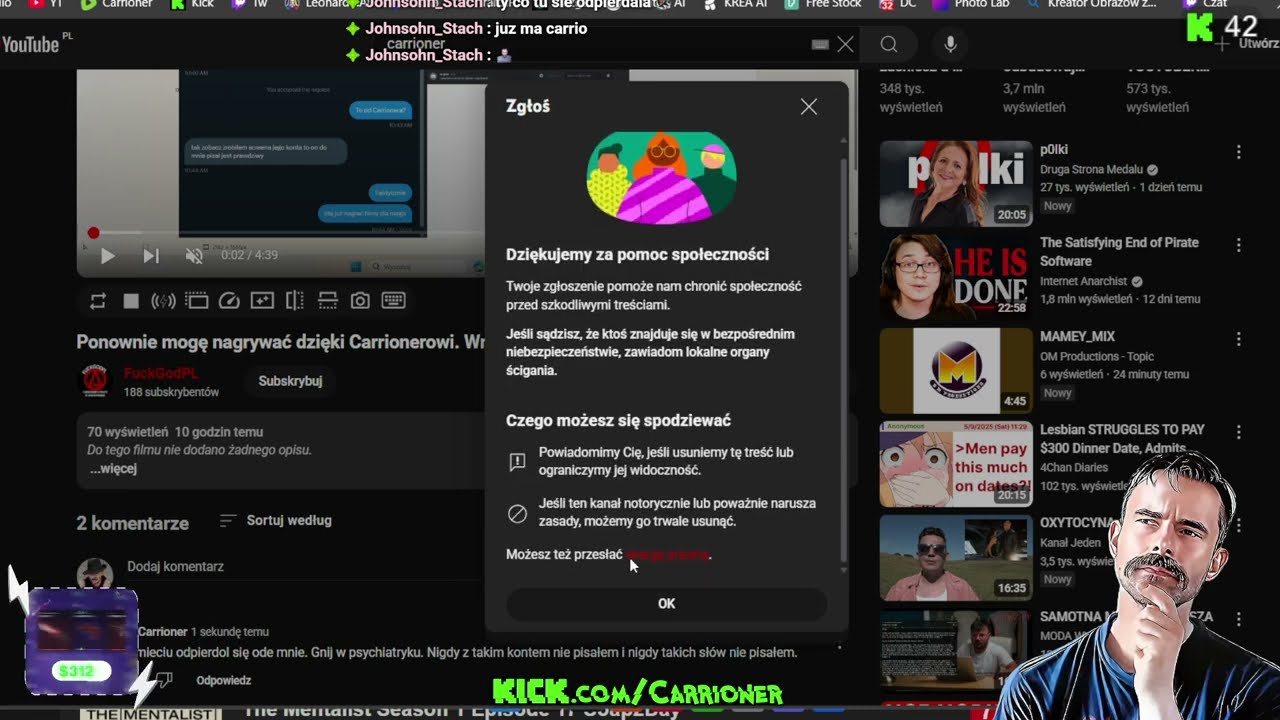
Task: Open options menu for Pirate Software video
Action: coord(1238,245)
